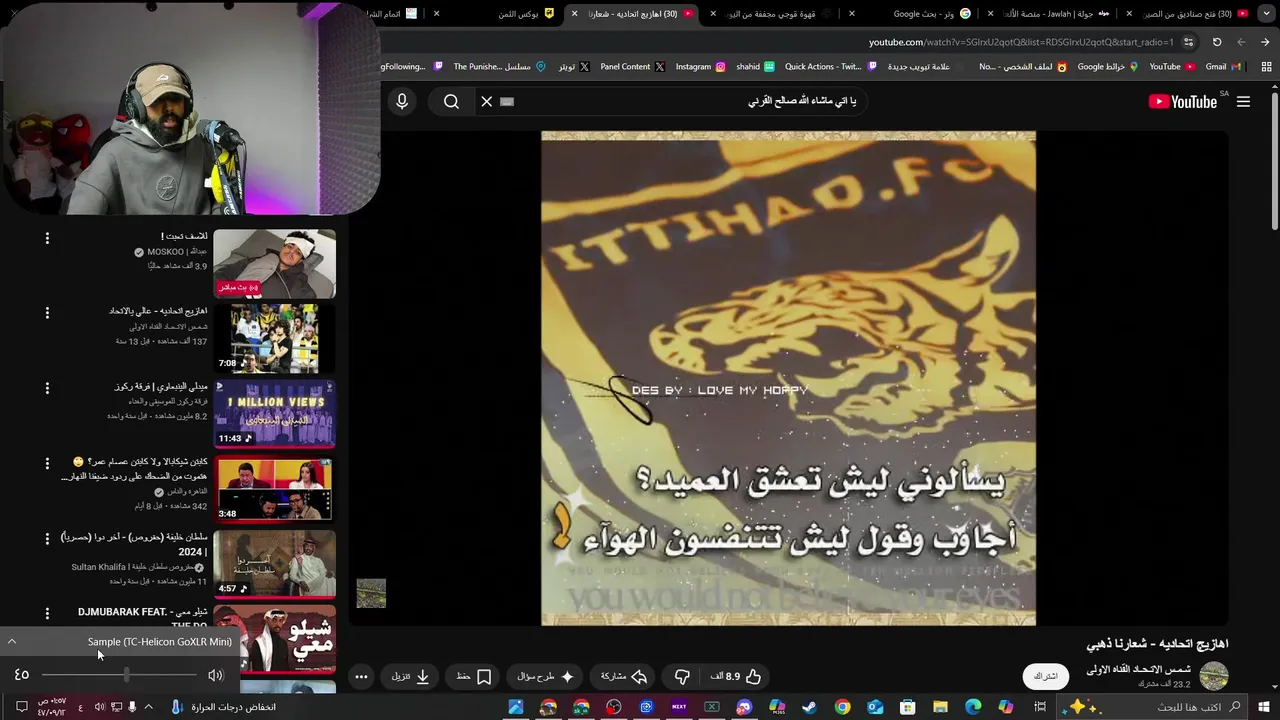Open the browser tab search dropdown
Viewport: 1280px width, 720px height.
coord(1266,13)
